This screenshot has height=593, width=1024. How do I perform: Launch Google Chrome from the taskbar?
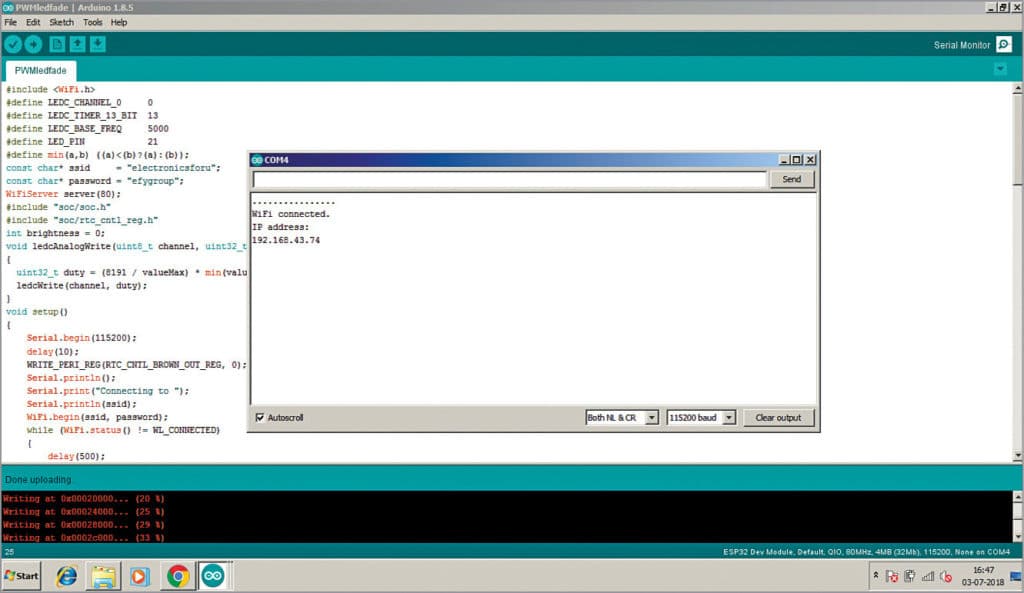(178, 576)
